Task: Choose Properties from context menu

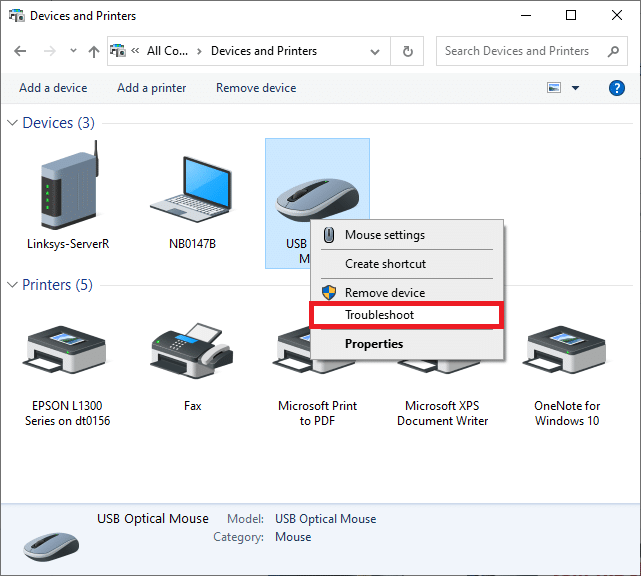Action: pyautogui.click(x=374, y=344)
